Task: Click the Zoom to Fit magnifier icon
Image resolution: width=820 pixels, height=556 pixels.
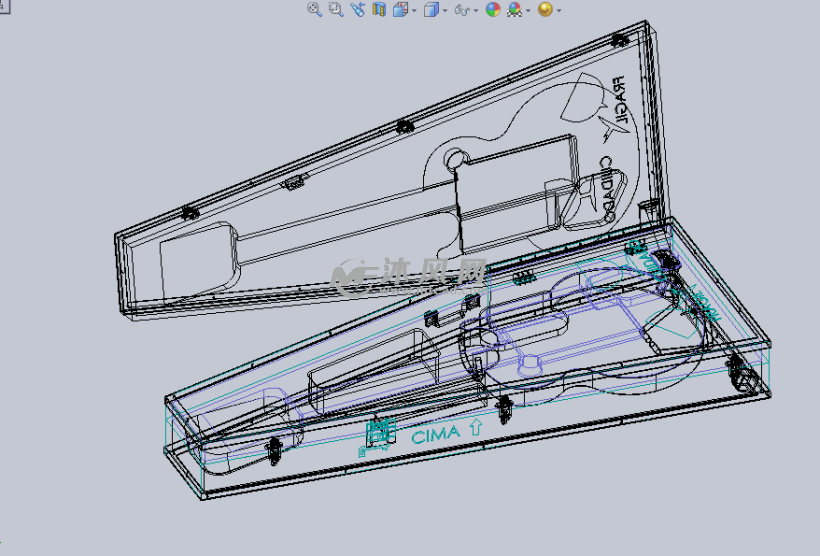Action: tap(314, 9)
